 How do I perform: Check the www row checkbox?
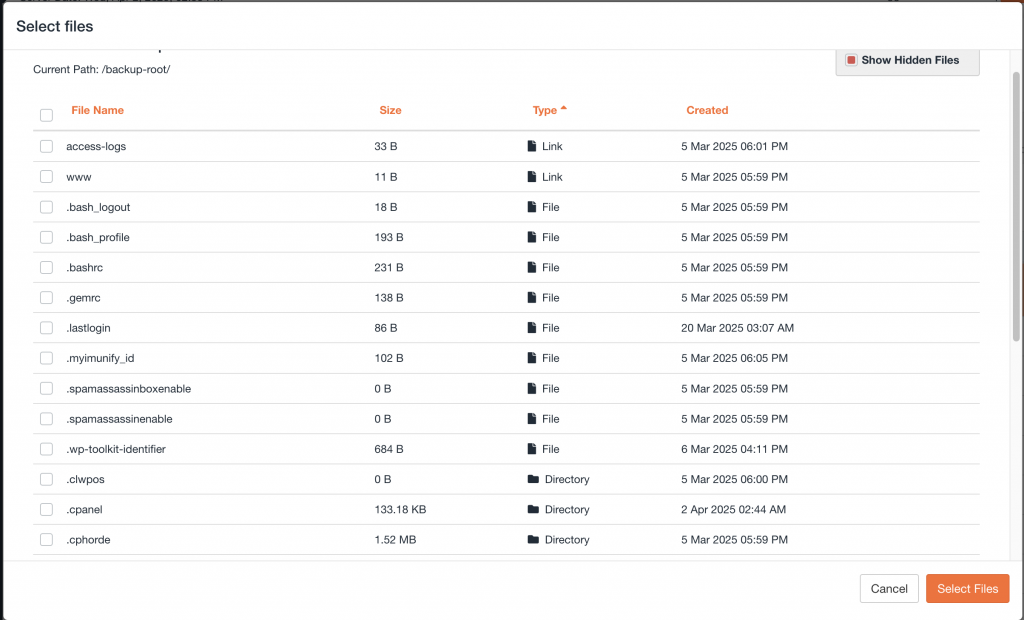46,177
